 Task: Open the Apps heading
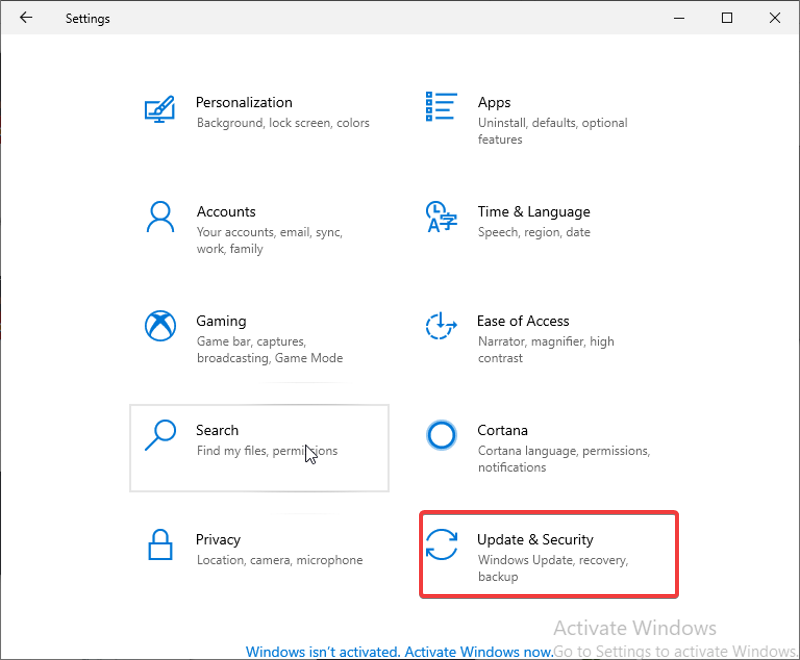coord(494,103)
